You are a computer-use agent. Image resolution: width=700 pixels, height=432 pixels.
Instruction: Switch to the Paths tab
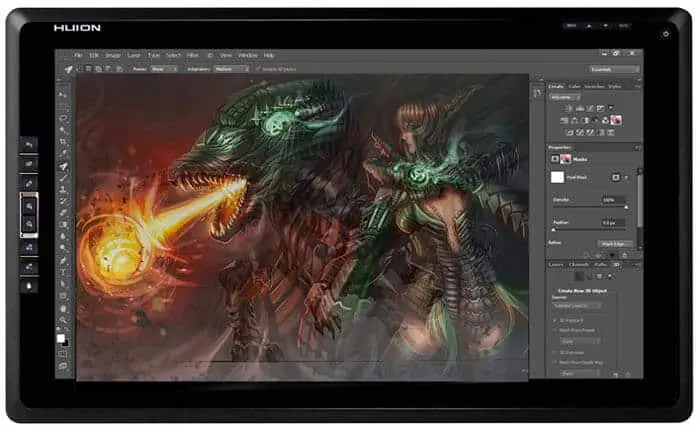click(600, 265)
